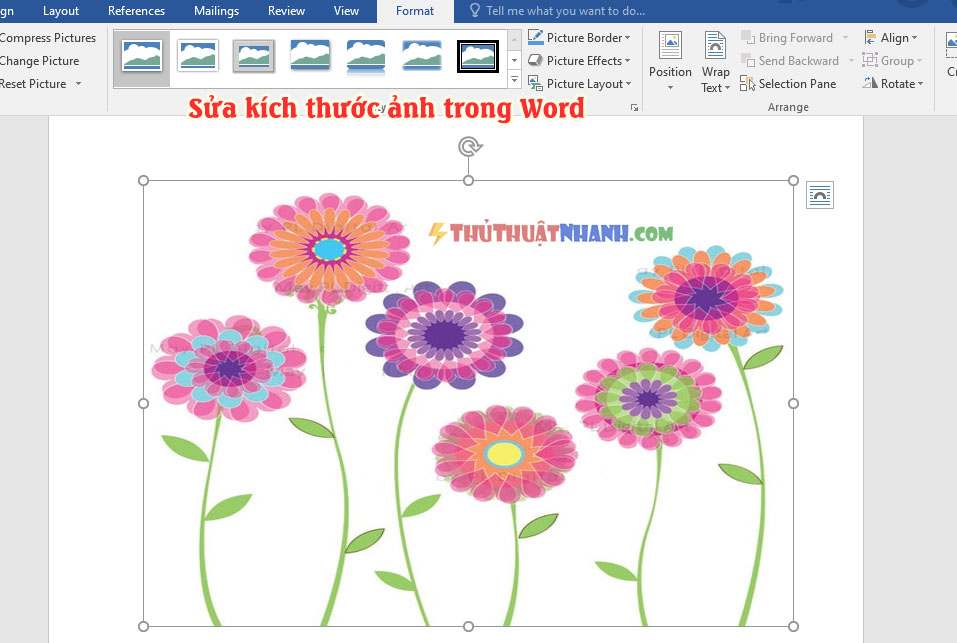957x643 pixels.
Task: Apply the black double-frame picture style
Action: (x=478, y=56)
